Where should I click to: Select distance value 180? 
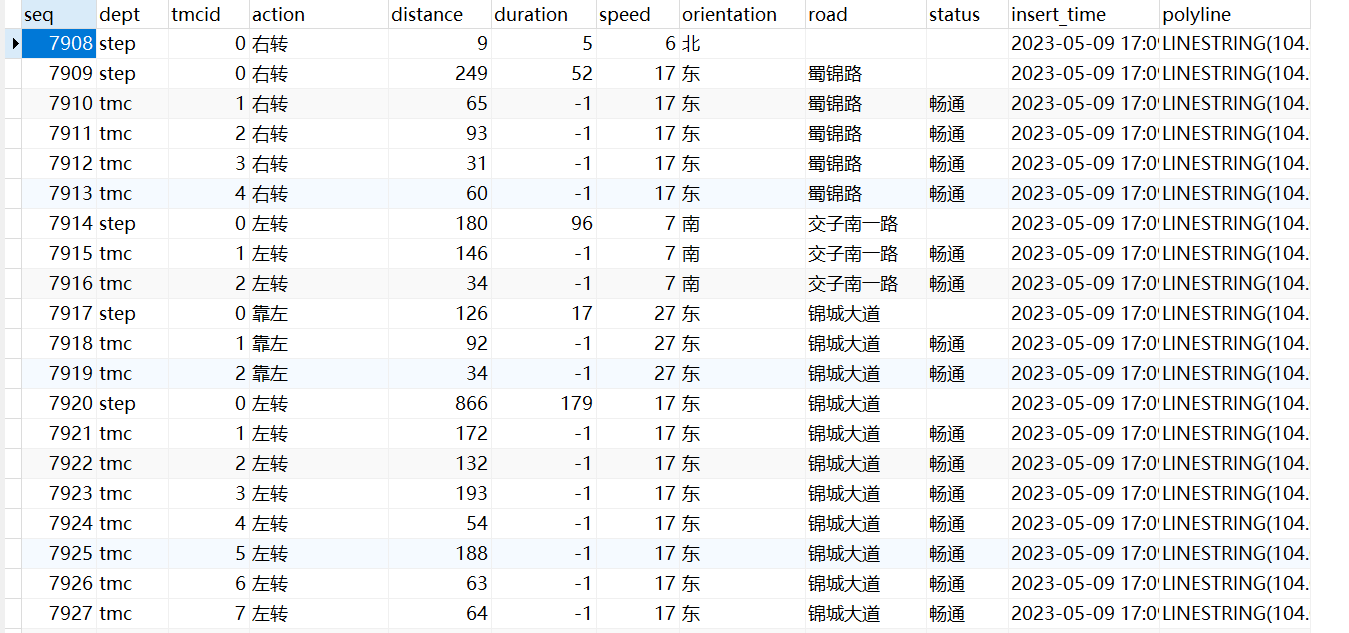440,224
